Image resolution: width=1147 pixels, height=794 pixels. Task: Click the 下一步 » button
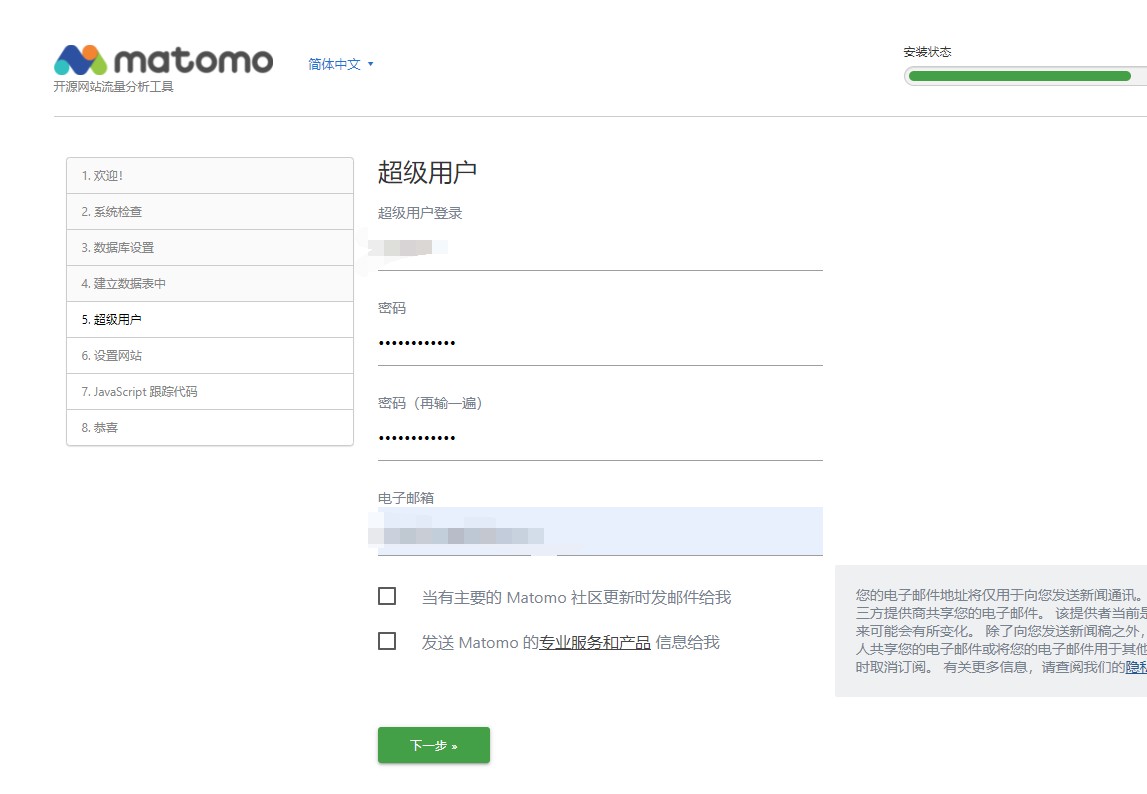click(x=434, y=745)
